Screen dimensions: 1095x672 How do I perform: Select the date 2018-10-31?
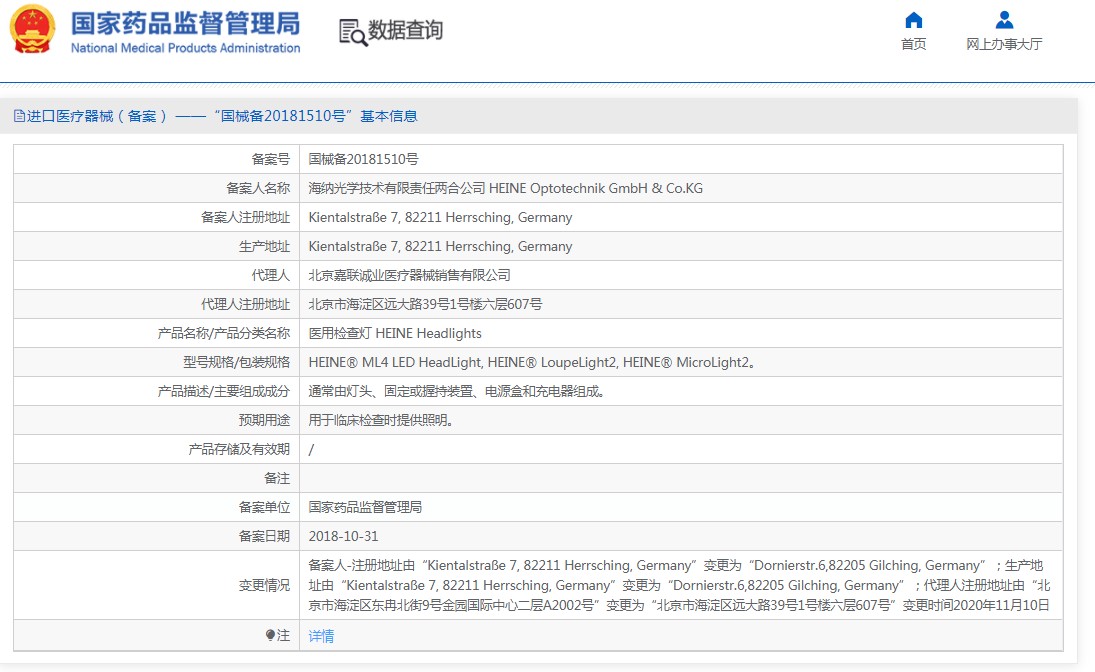[344, 536]
